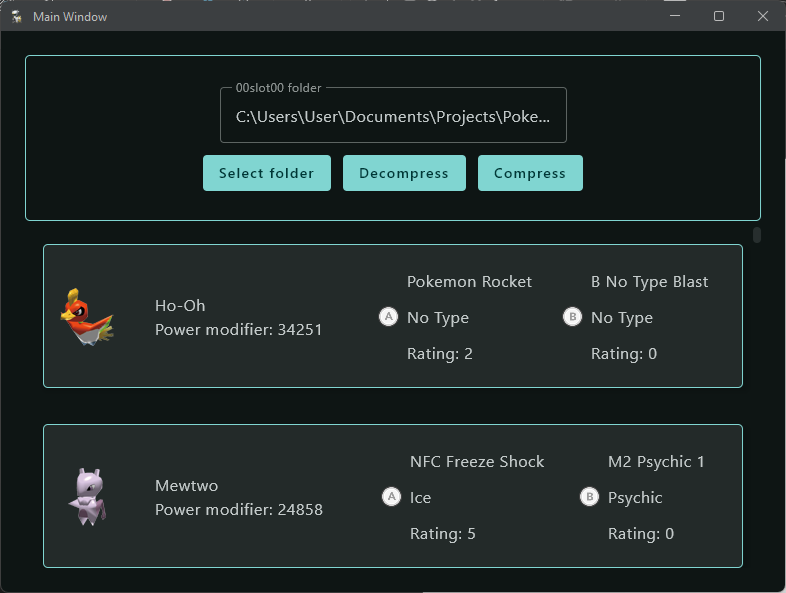Image resolution: width=786 pixels, height=593 pixels.
Task: Minimize the Main Window
Action: coord(675,16)
